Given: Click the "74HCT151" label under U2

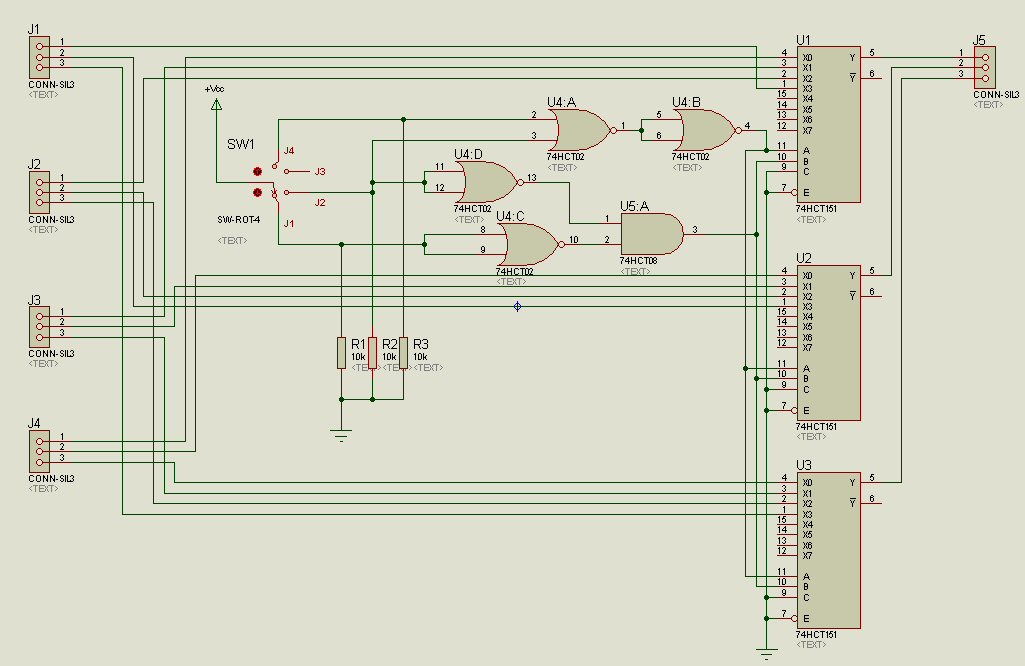Looking at the screenshot, I should click(816, 426).
